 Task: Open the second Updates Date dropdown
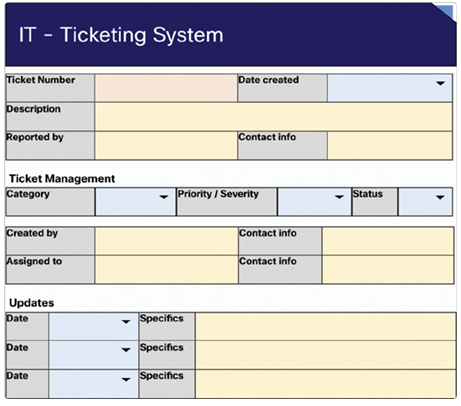(x=126, y=350)
